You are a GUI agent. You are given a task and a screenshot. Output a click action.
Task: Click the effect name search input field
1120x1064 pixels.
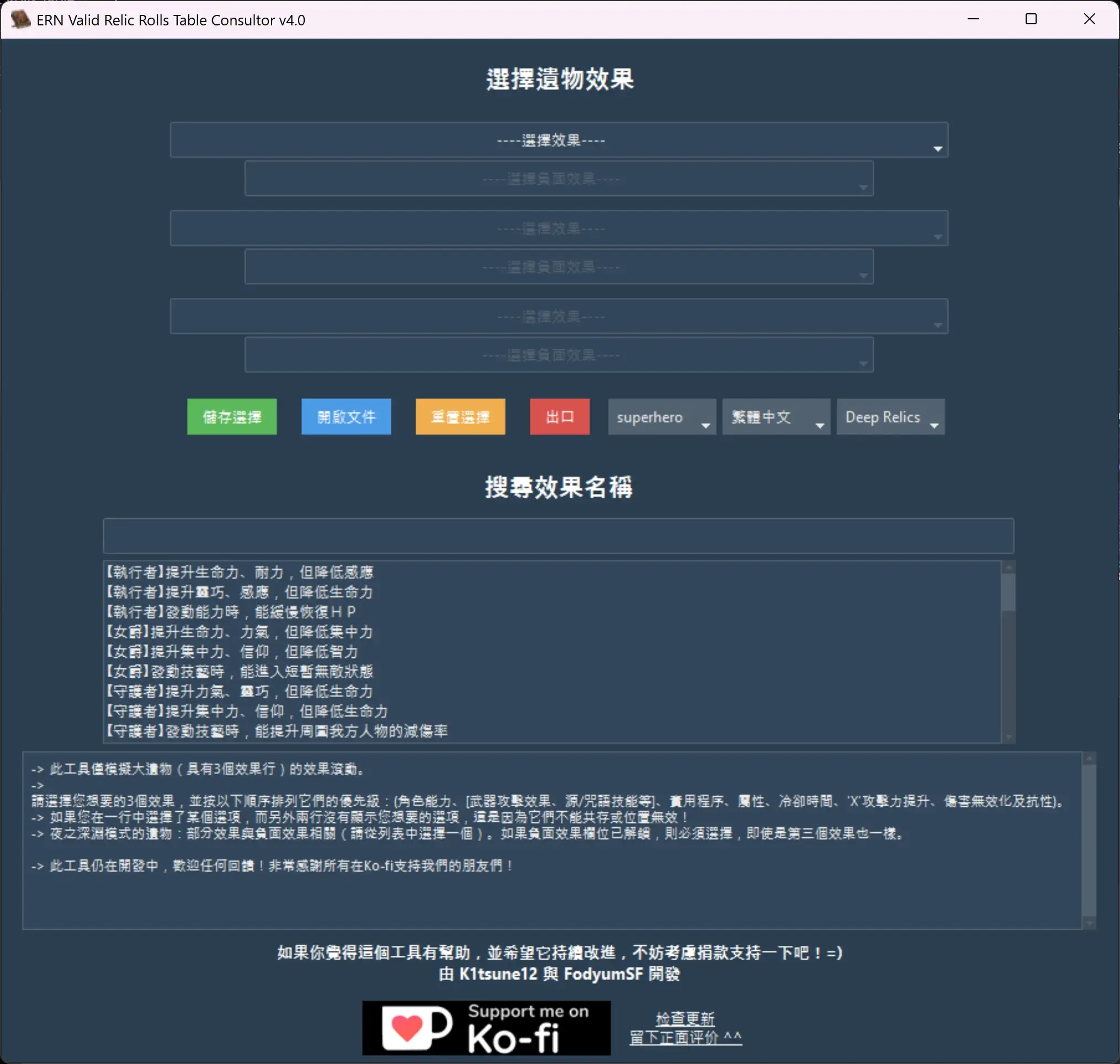click(558, 535)
